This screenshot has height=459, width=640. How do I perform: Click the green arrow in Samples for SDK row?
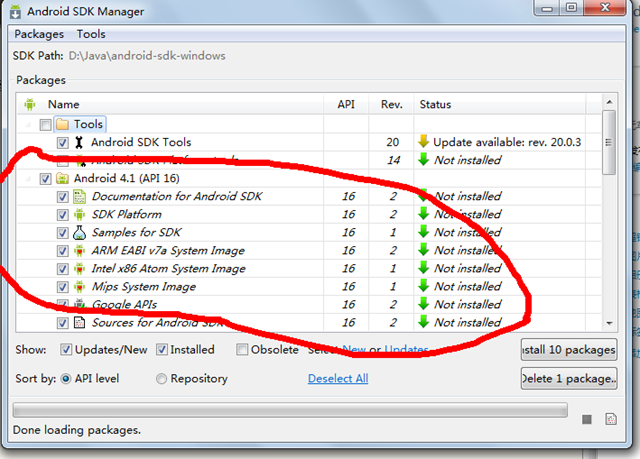(x=423, y=232)
